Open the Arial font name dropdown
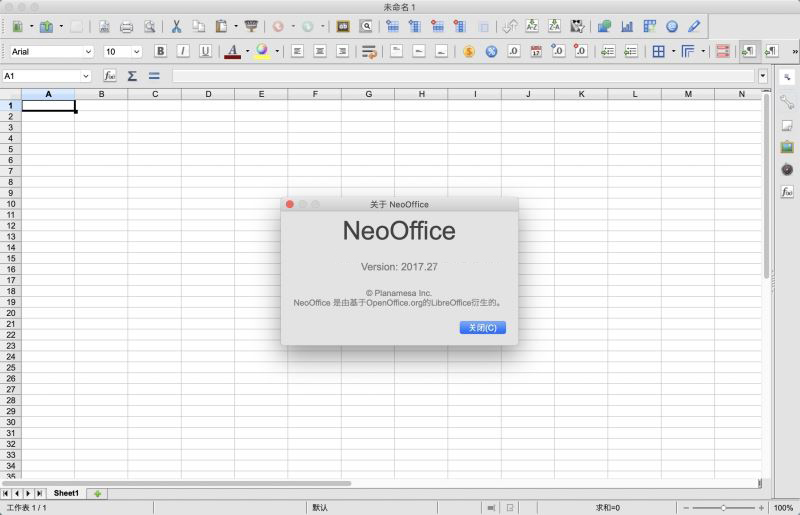Image resolution: width=800 pixels, height=515 pixels. [x=88, y=52]
